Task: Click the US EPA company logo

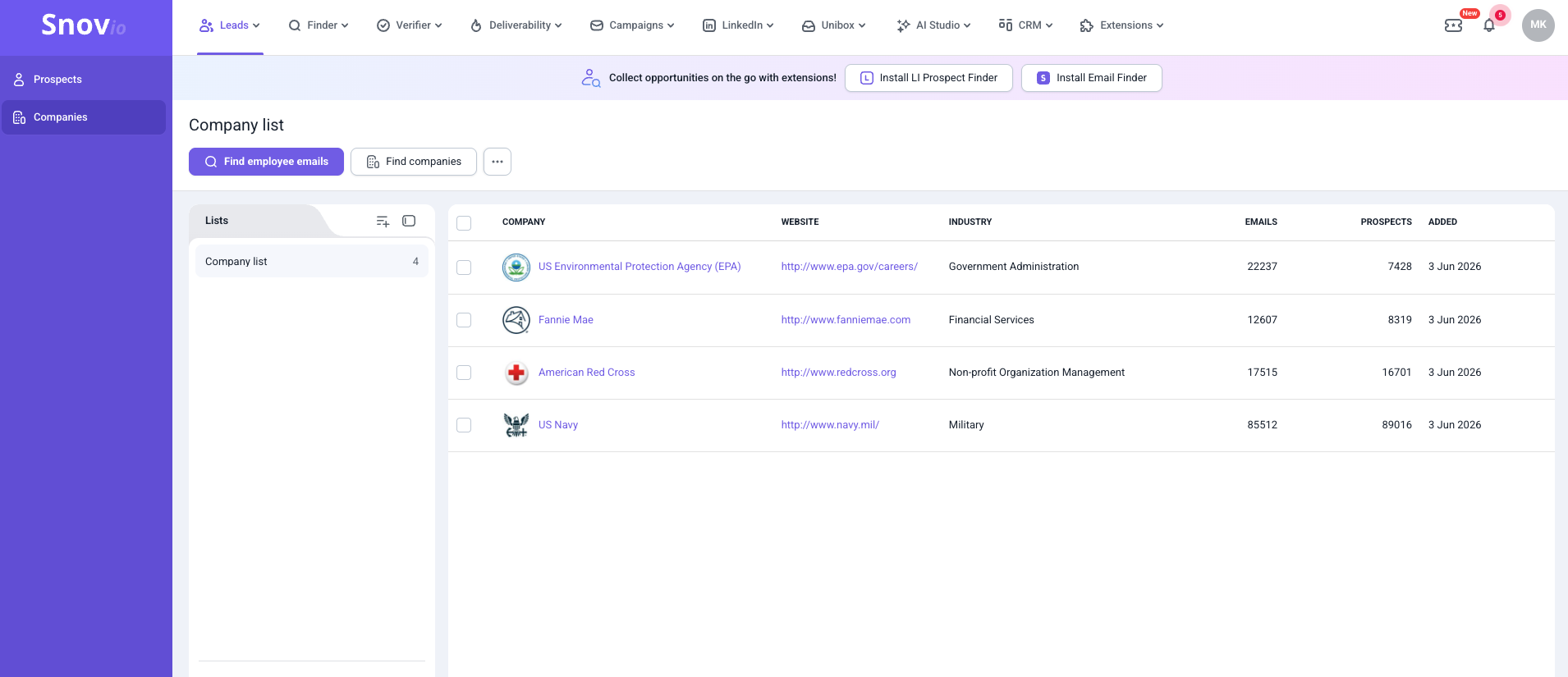Action: [516, 267]
